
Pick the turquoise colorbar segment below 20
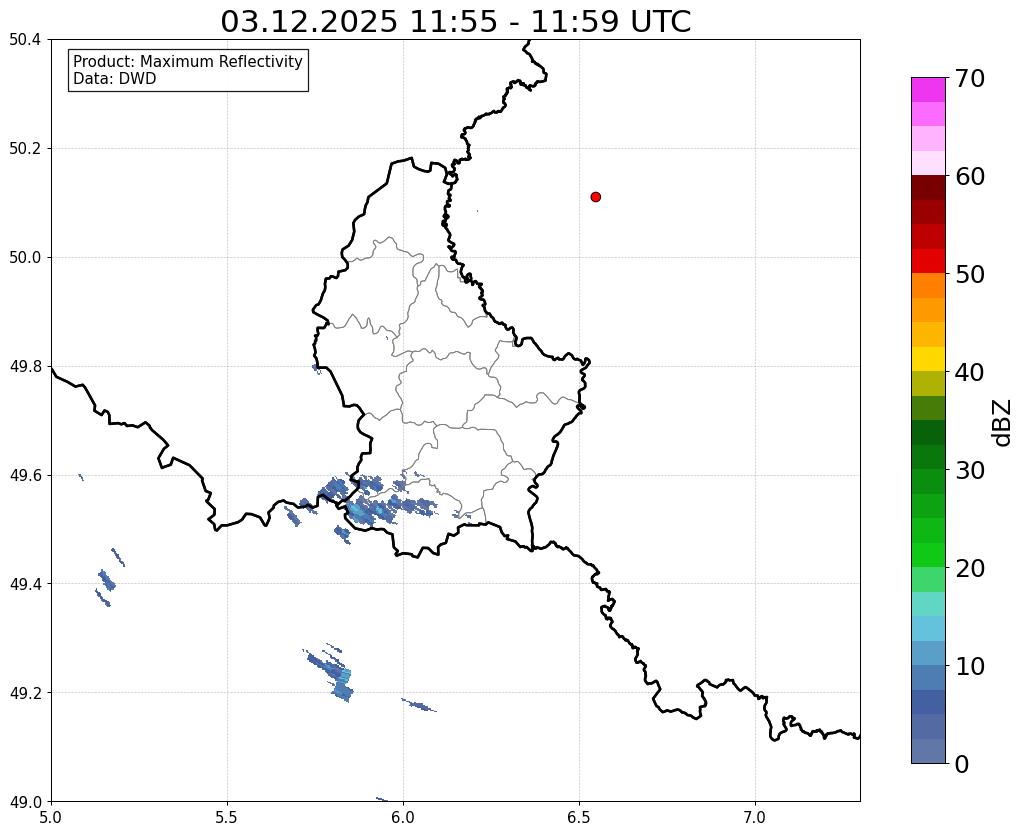click(x=928, y=604)
